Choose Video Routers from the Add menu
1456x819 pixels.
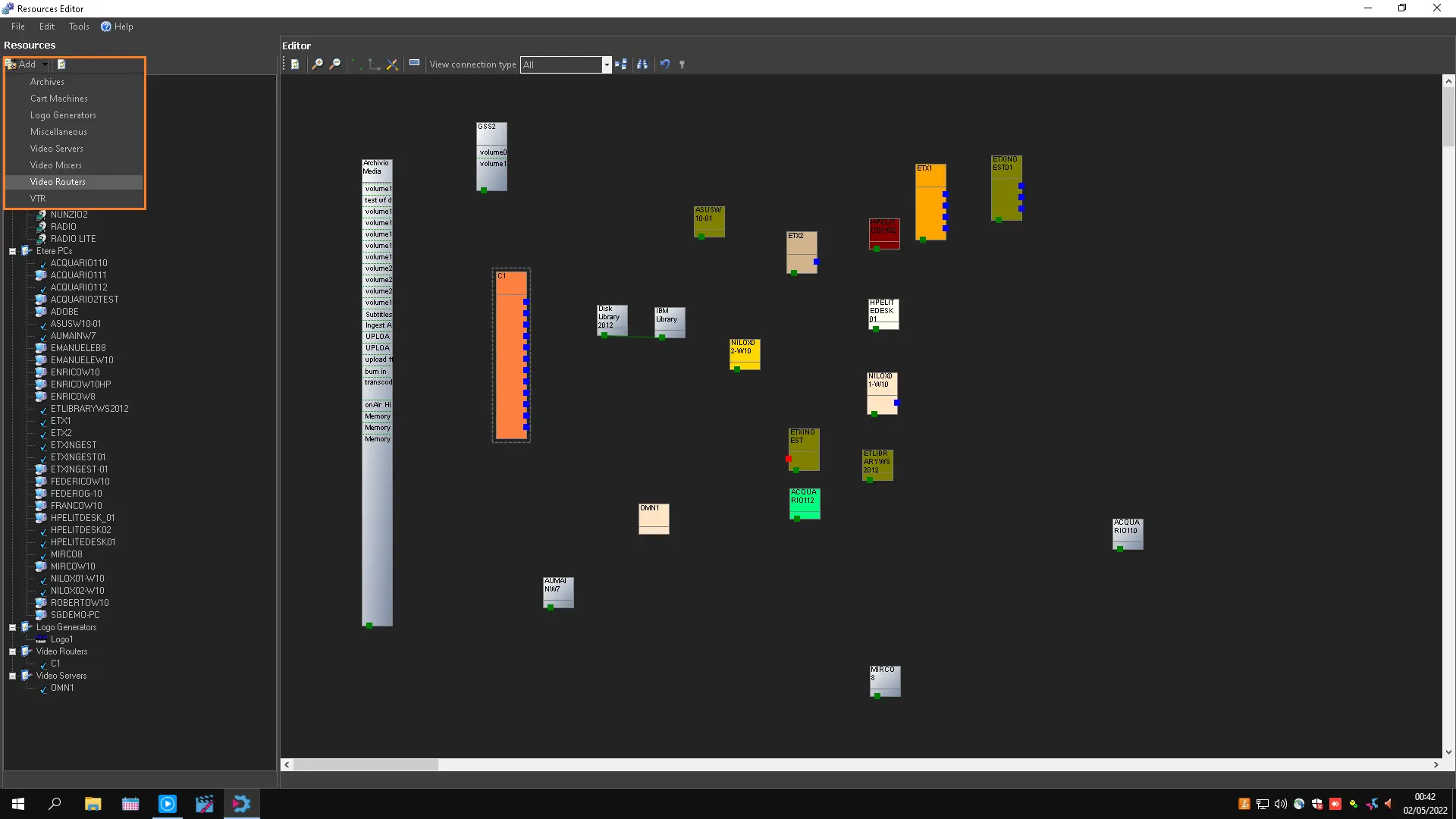[58, 182]
